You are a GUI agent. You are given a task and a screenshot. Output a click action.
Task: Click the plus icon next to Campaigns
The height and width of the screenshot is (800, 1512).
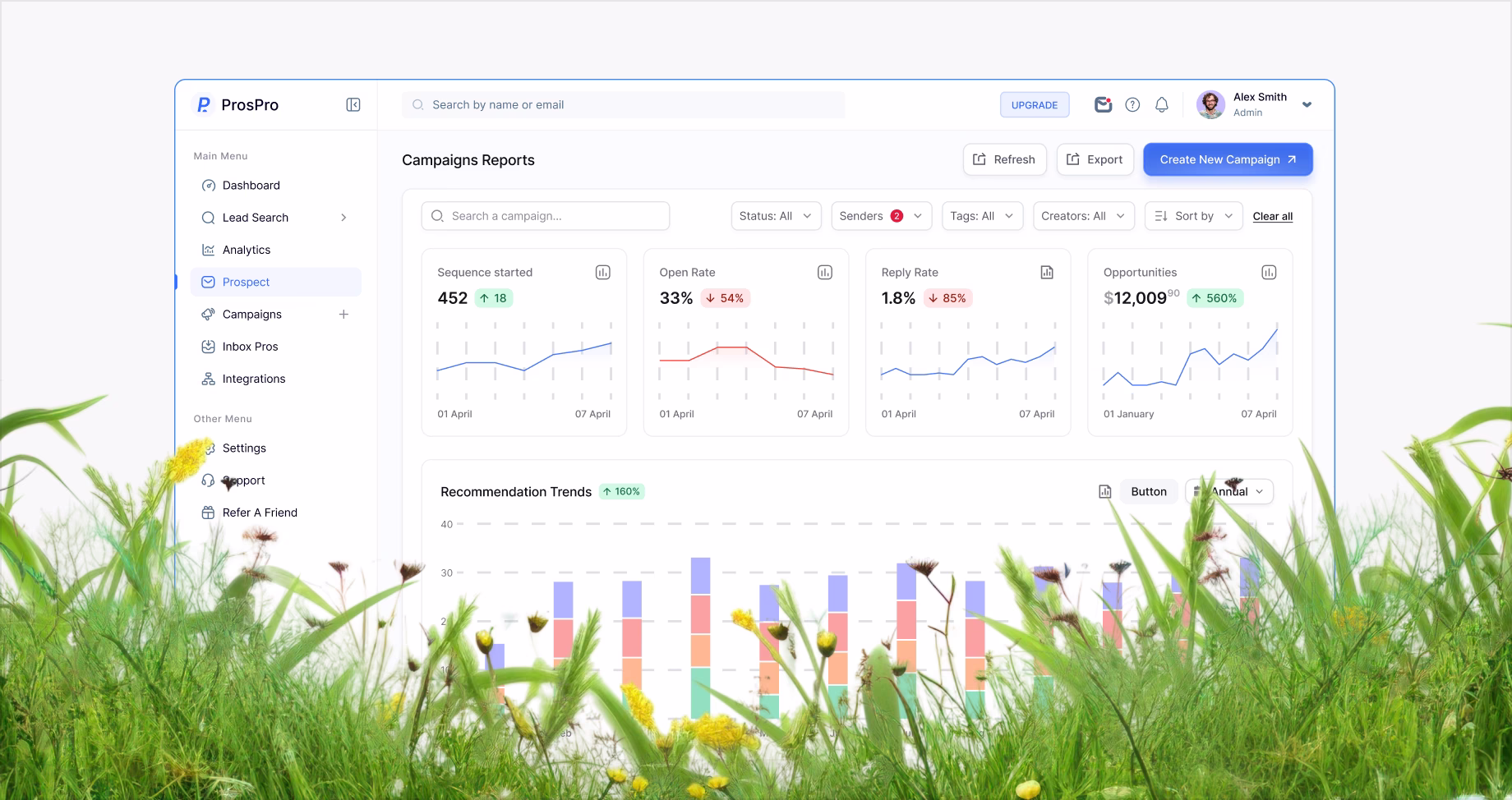[x=343, y=315]
